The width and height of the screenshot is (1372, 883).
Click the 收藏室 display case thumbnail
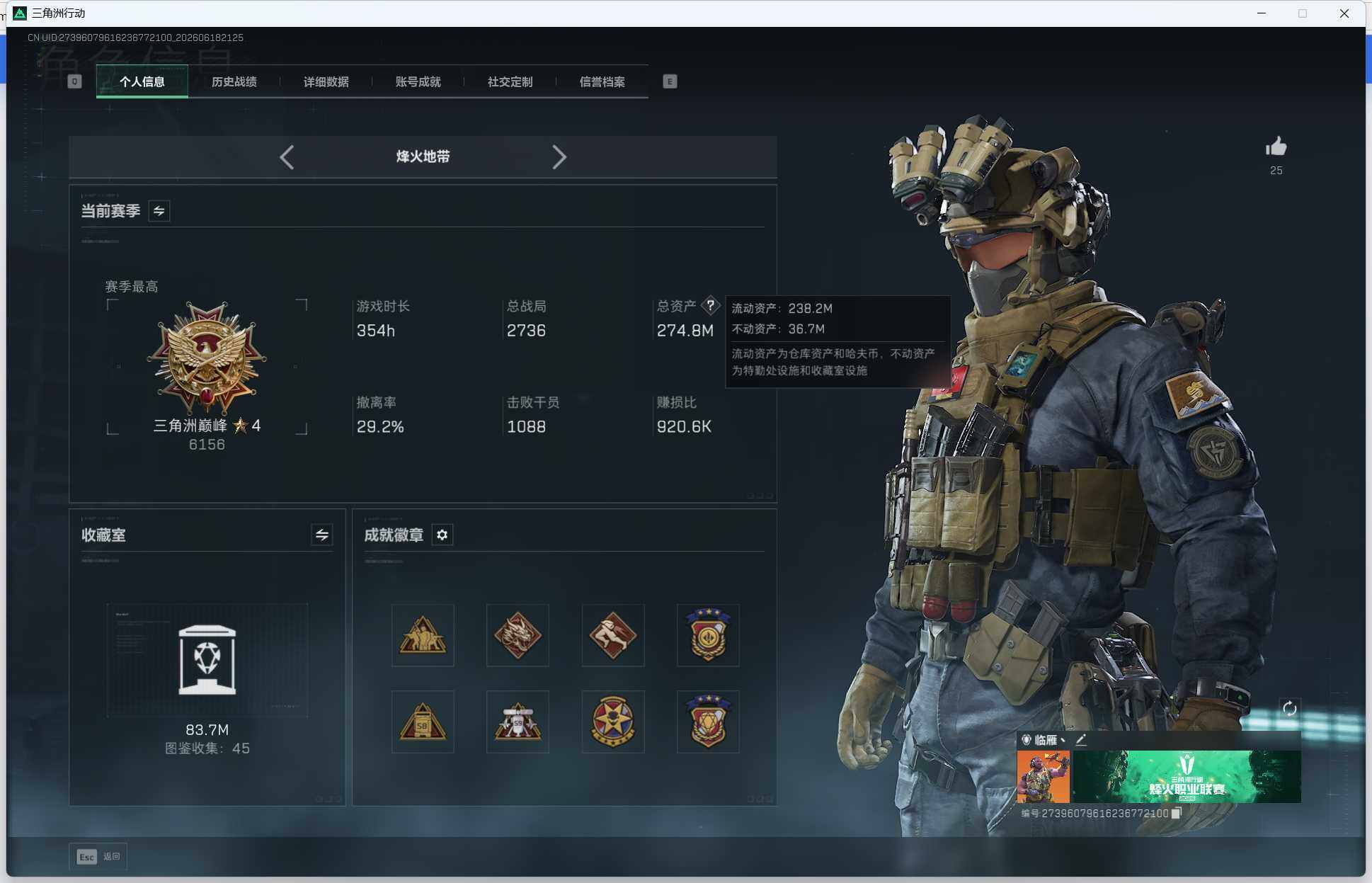[x=207, y=661]
